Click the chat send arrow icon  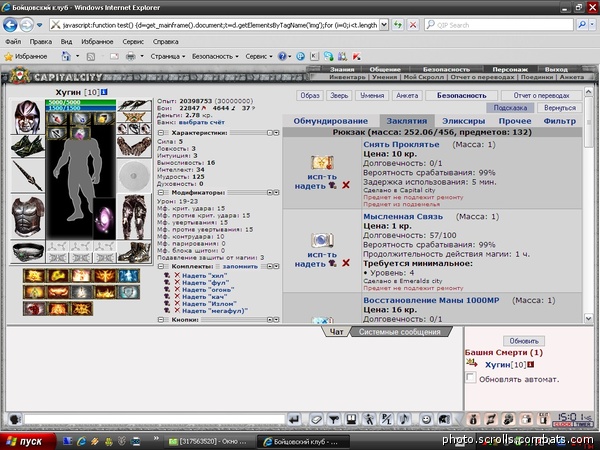pos(294,420)
